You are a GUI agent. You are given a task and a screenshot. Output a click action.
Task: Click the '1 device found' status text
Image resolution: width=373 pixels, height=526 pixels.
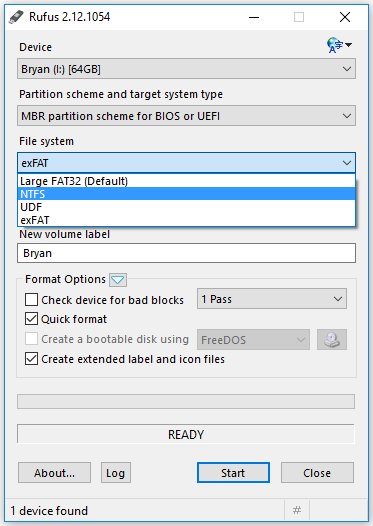[x=49, y=511]
